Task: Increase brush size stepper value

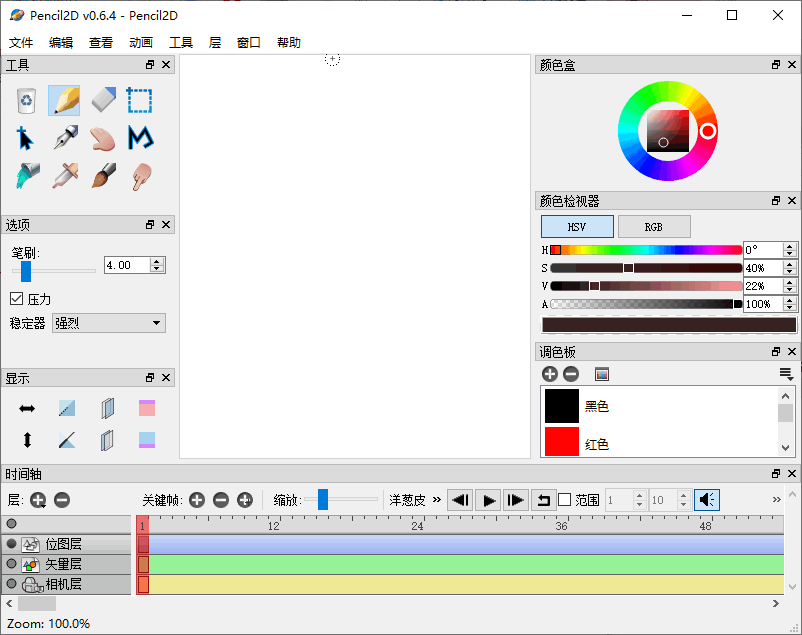Action: pos(158,261)
